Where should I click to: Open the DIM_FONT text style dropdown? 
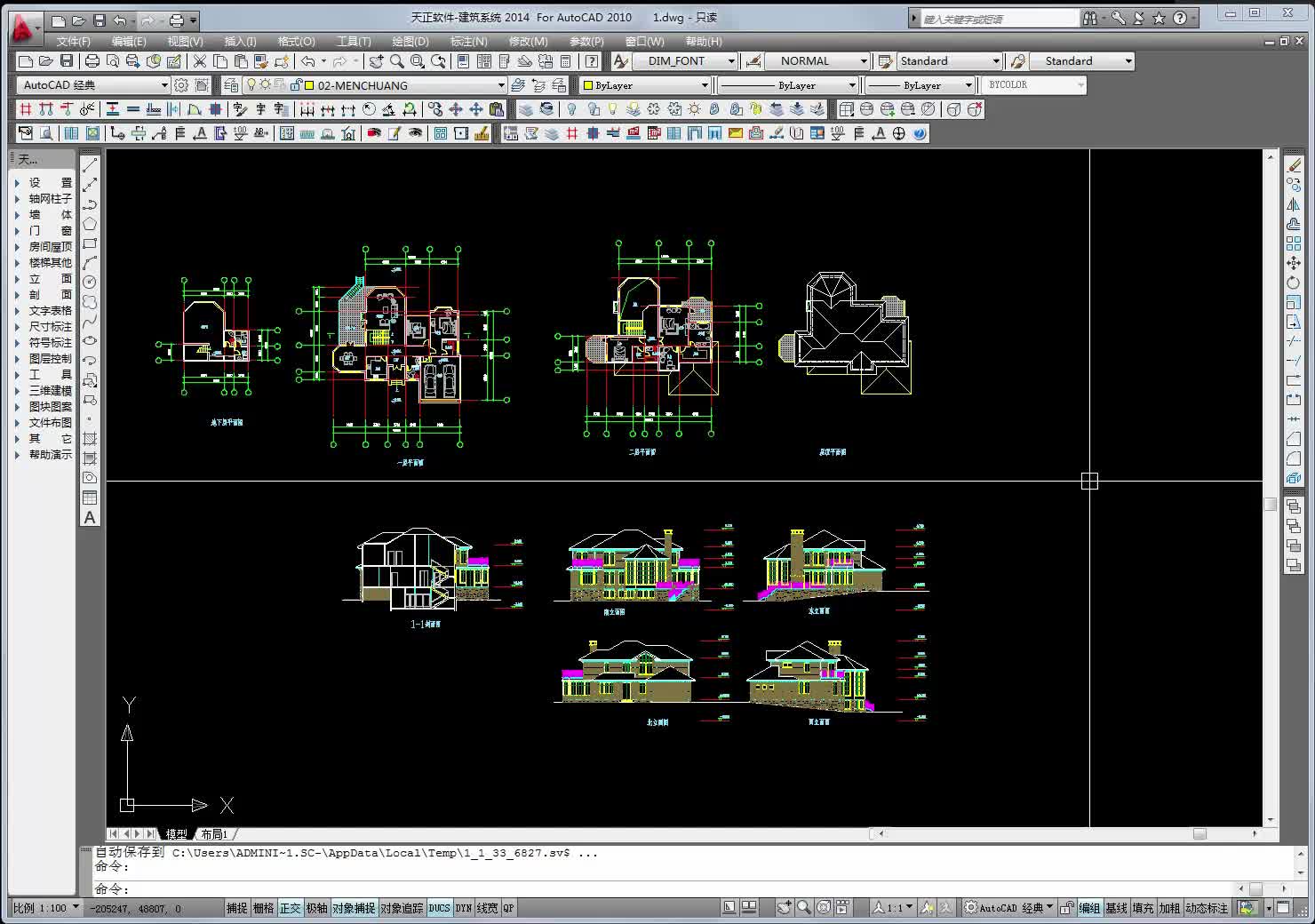[685, 60]
